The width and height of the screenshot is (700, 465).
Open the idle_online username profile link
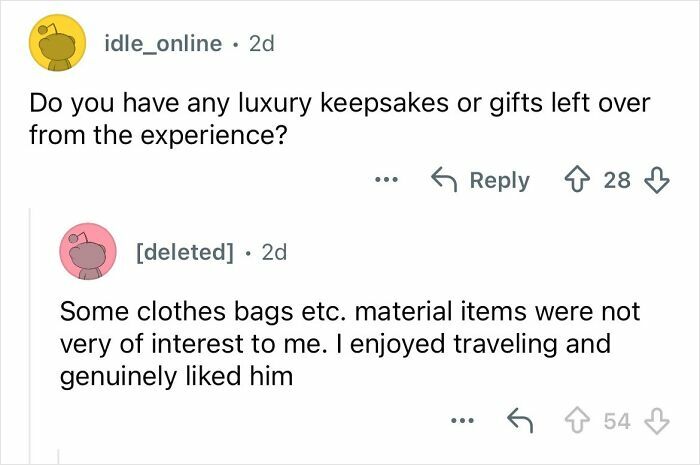tap(163, 44)
